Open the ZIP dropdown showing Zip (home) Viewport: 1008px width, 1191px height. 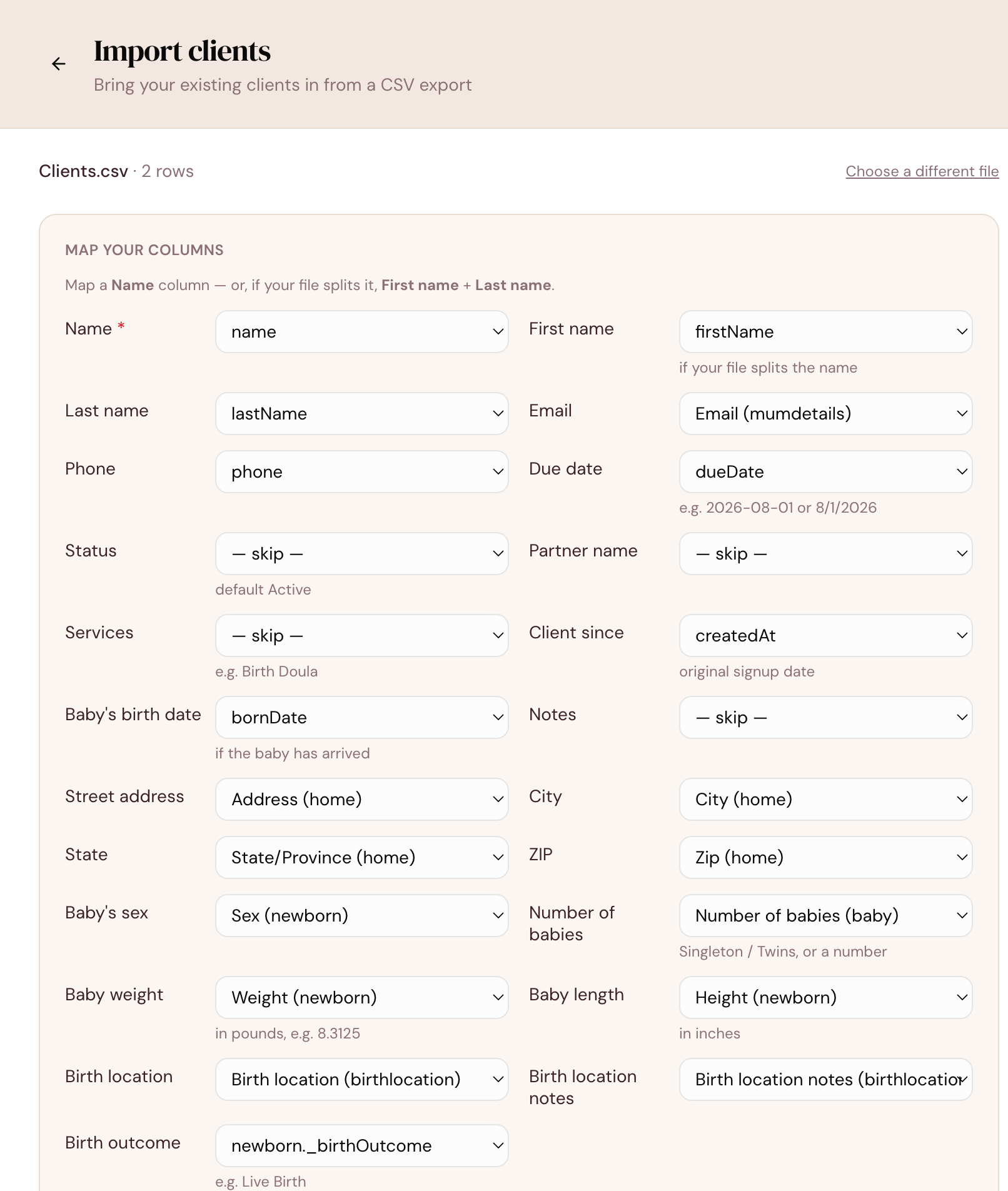tap(825, 858)
